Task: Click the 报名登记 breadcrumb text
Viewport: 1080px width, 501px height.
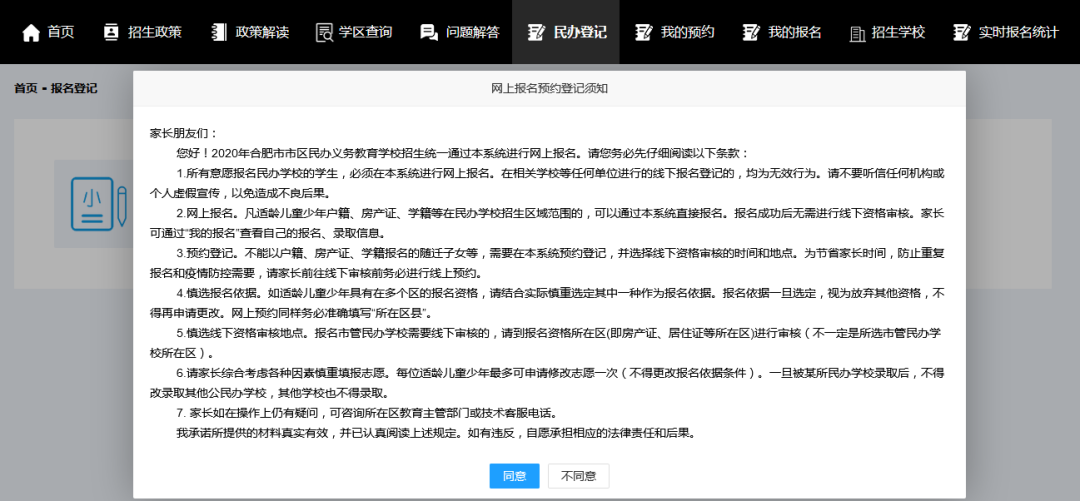Action: [x=74, y=89]
